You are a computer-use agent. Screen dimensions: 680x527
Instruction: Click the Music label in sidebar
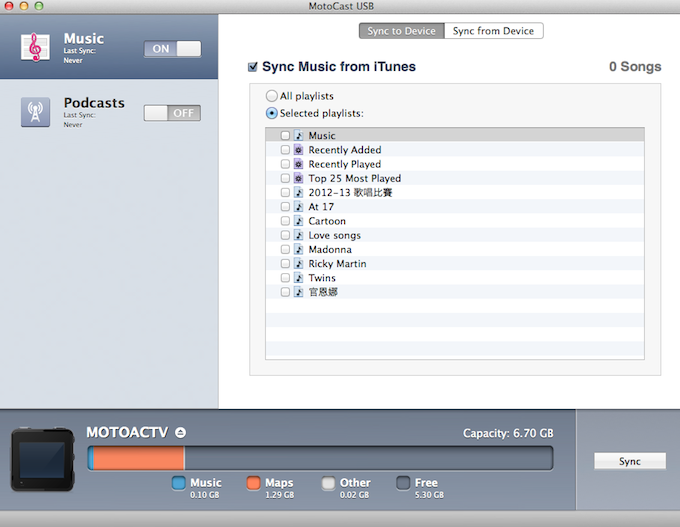(84, 39)
